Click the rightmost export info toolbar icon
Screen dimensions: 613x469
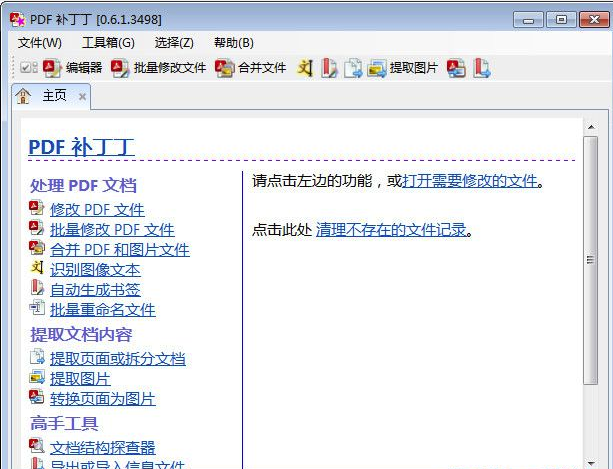482,68
